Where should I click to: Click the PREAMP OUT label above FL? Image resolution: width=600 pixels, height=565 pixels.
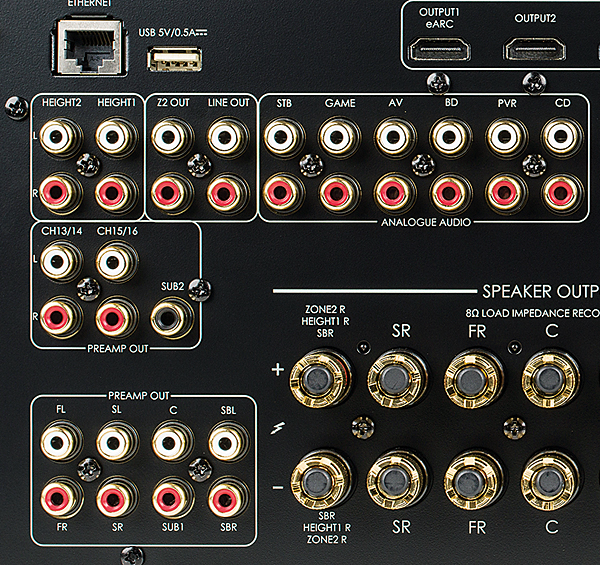(x=139, y=396)
